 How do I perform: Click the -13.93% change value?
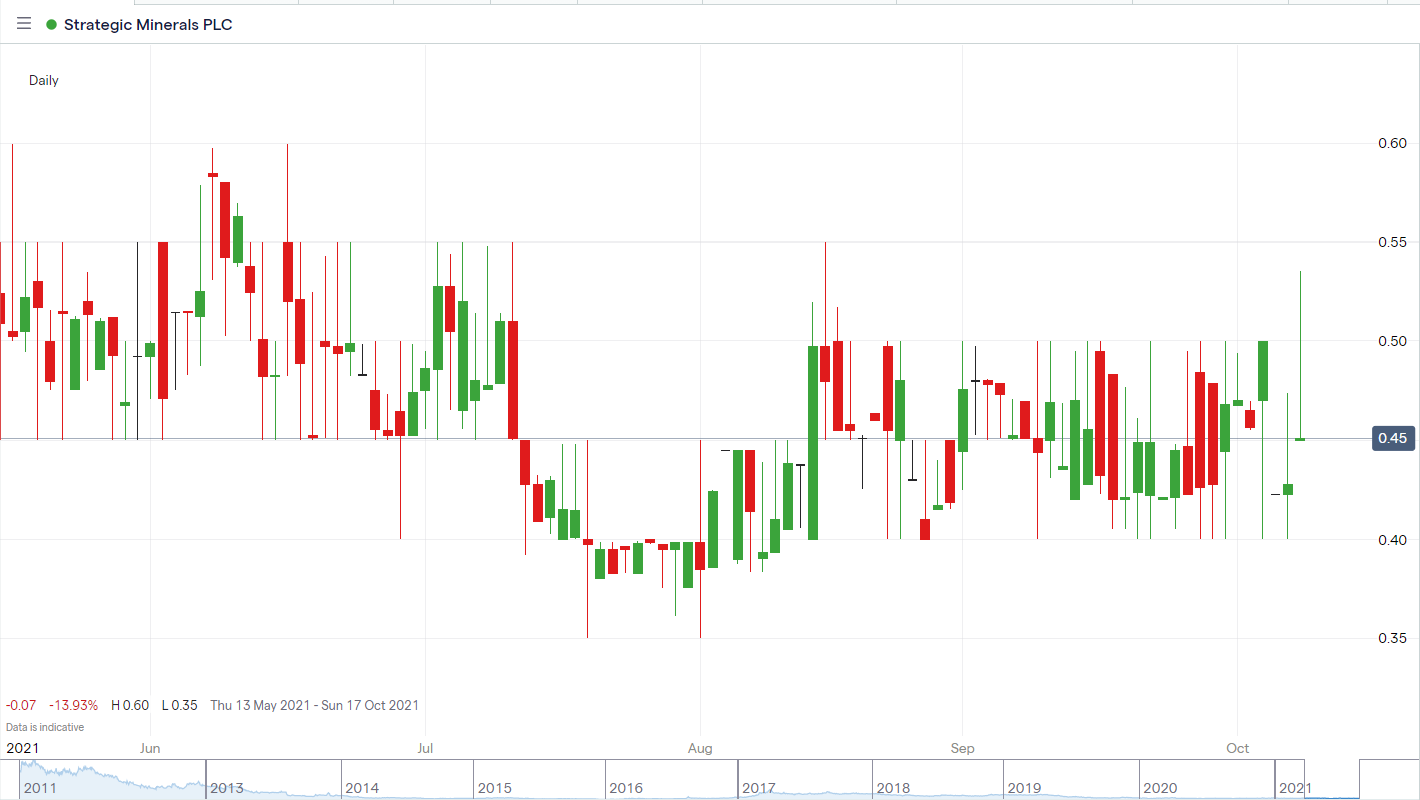coord(74,705)
